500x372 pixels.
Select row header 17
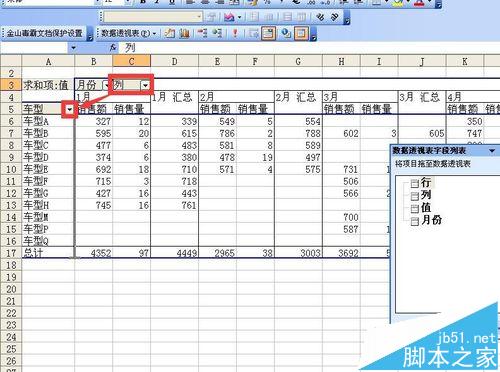[11, 253]
